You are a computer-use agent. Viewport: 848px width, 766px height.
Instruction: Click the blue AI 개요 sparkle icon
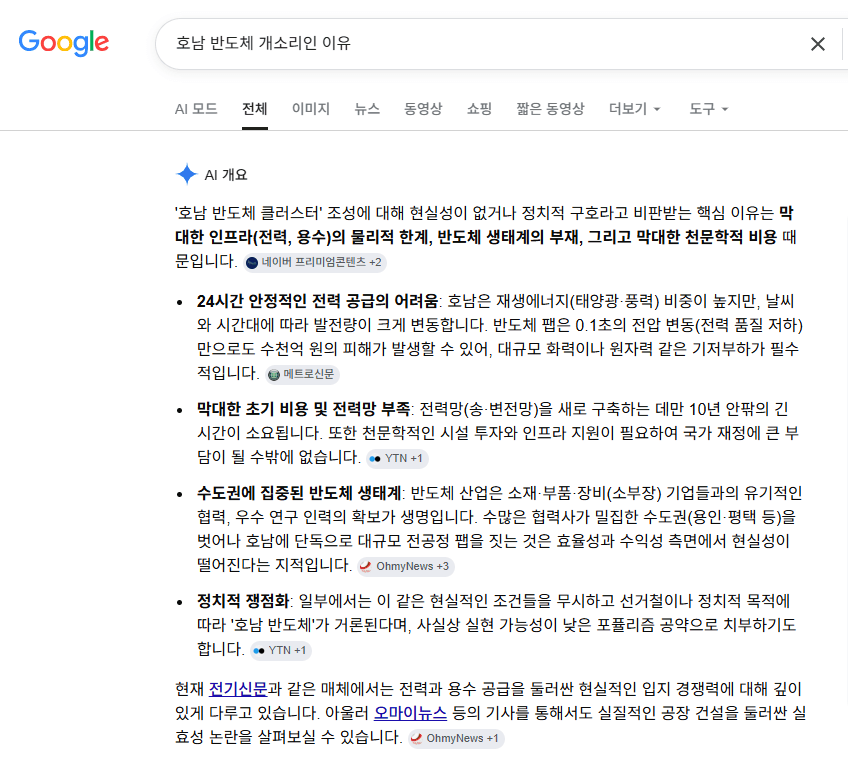point(187,174)
